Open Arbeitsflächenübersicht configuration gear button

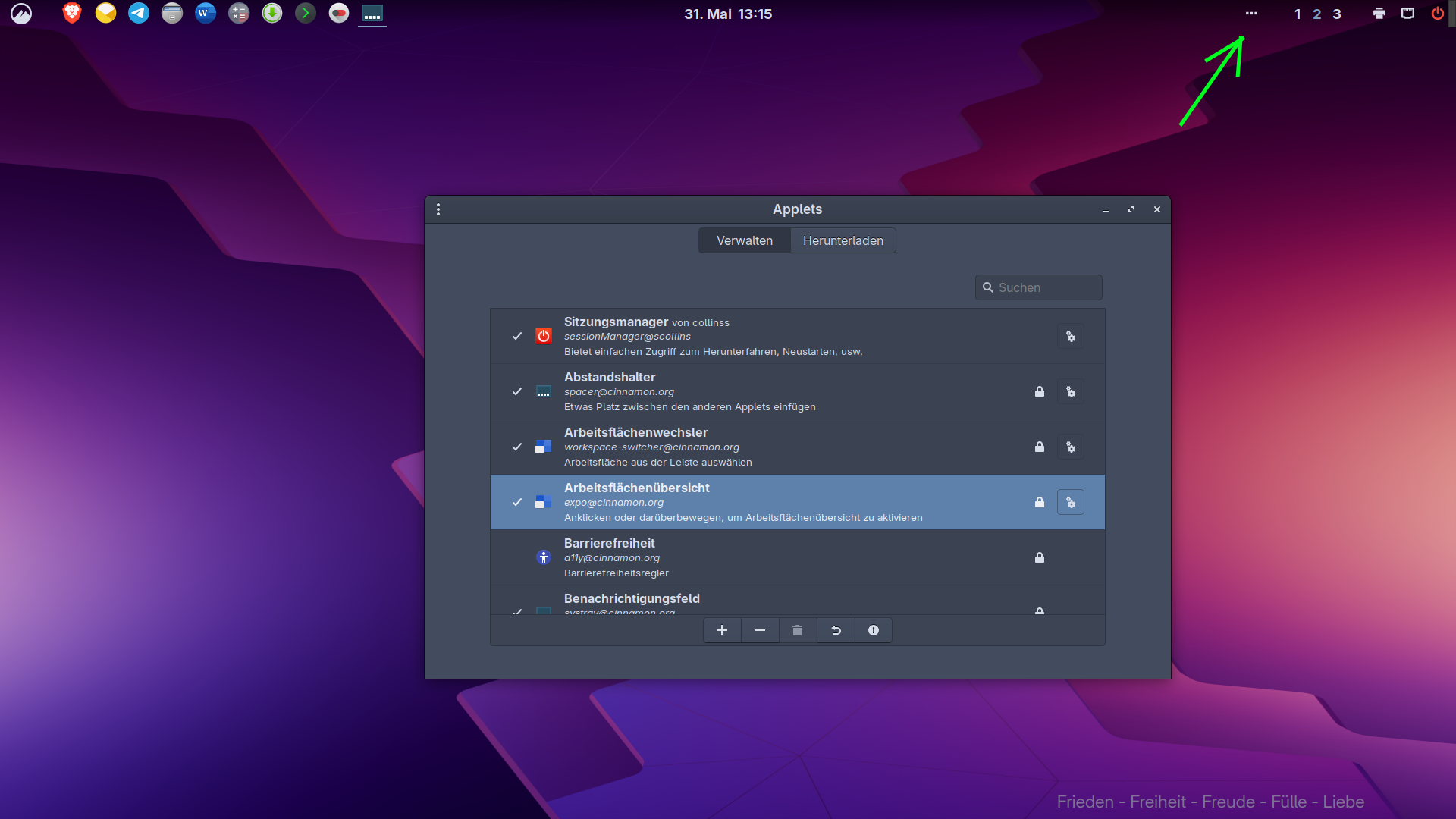[x=1070, y=503]
